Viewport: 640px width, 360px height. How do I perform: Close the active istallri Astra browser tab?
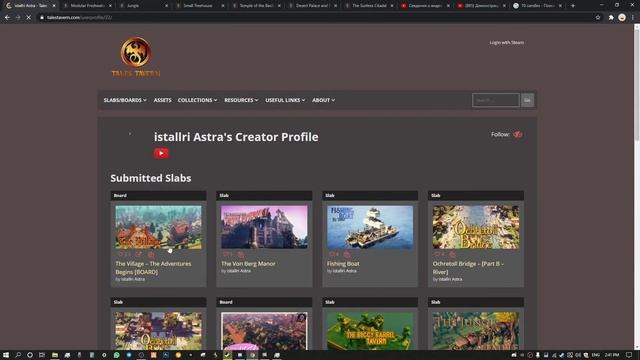(53, 6)
